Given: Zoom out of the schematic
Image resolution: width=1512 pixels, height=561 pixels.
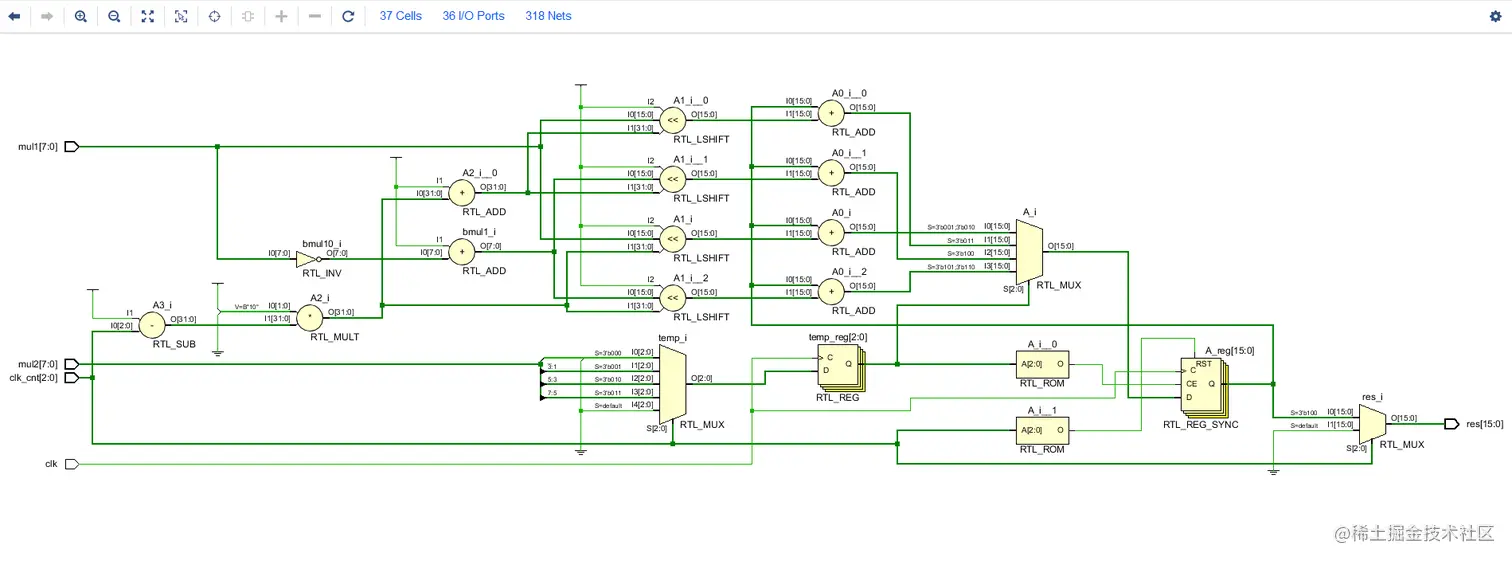Looking at the screenshot, I should pos(114,16).
